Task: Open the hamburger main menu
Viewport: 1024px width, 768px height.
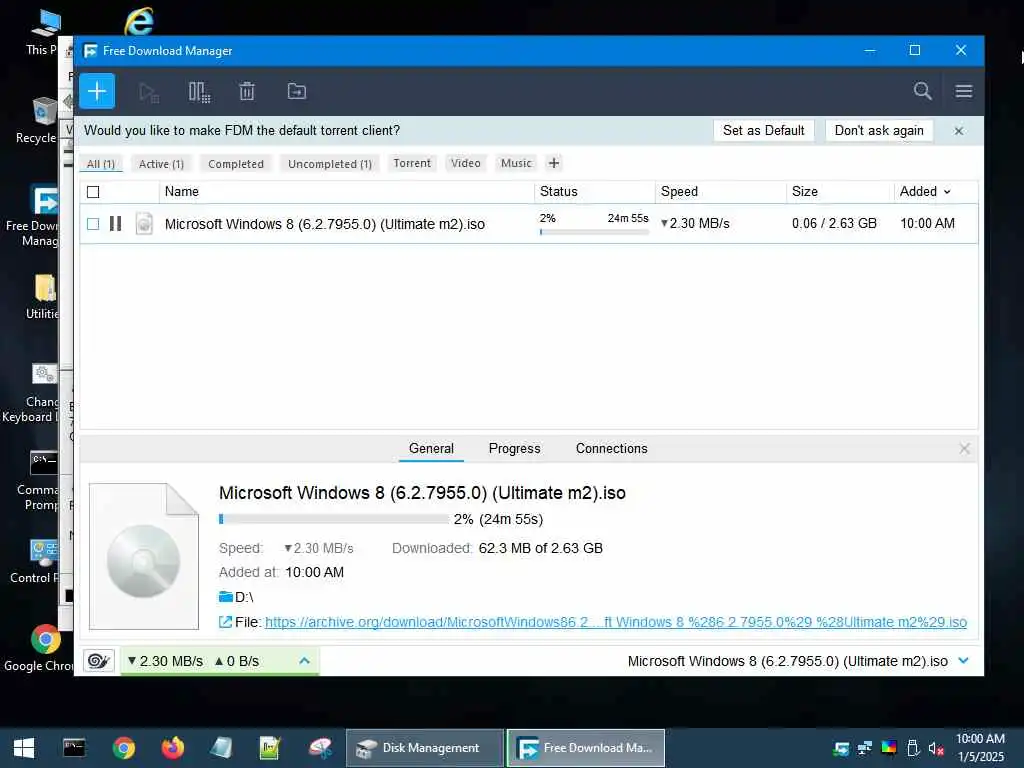Action: [964, 91]
